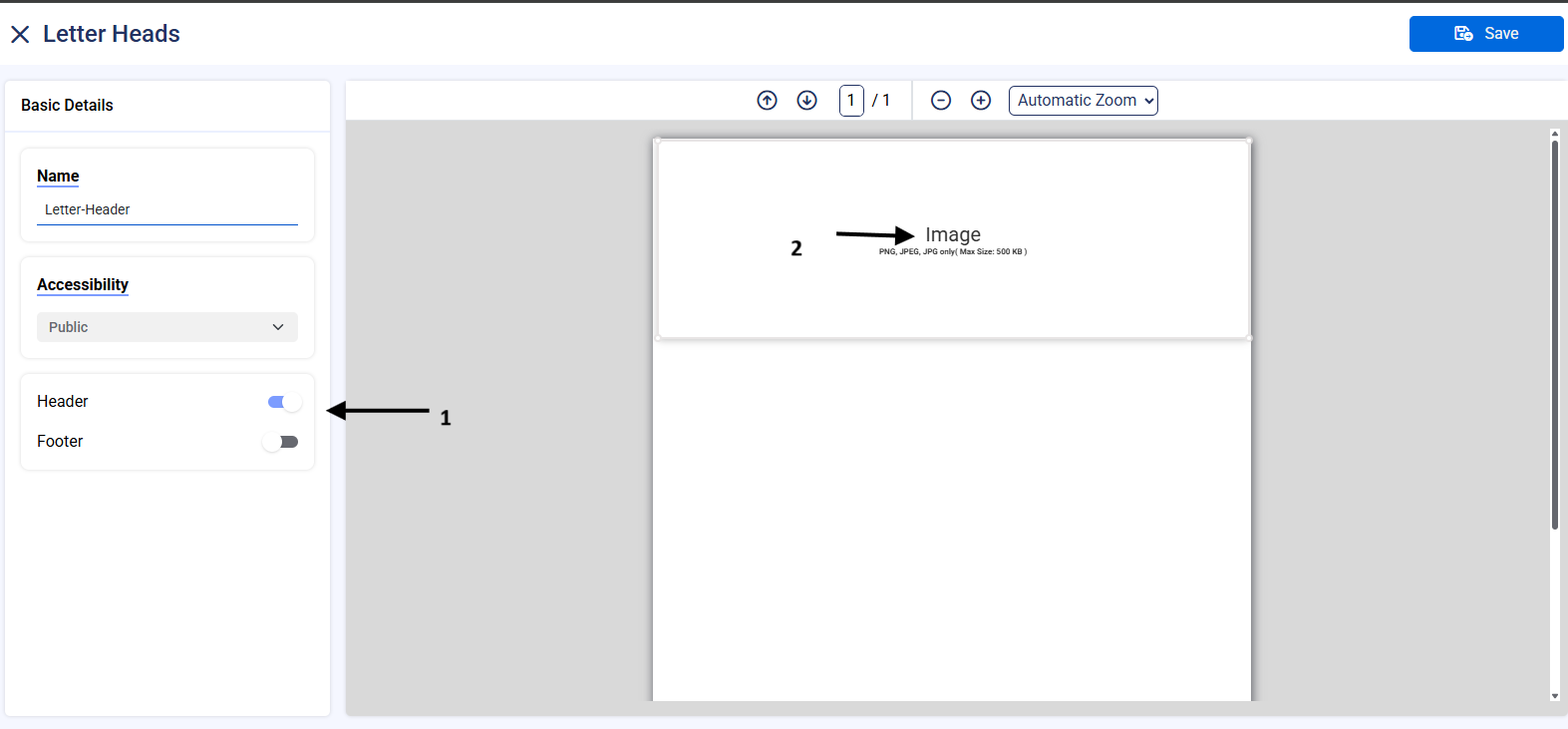1568x729 pixels.
Task: Close the Letter Heads editor with X
Action: tap(20, 35)
